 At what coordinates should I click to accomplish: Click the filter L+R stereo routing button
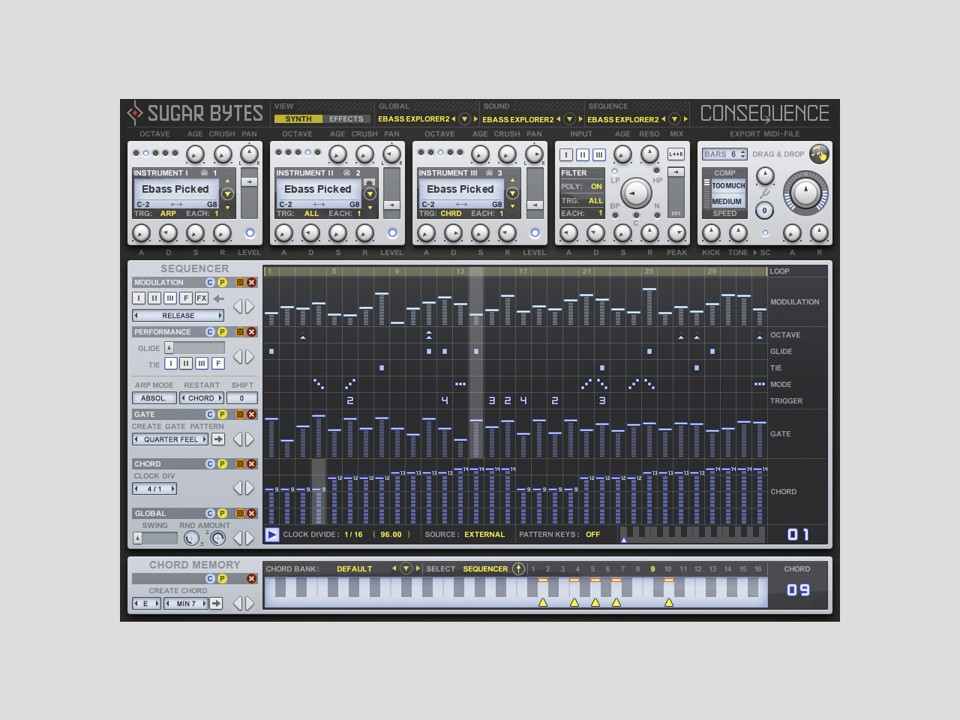(x=675, y=154)
